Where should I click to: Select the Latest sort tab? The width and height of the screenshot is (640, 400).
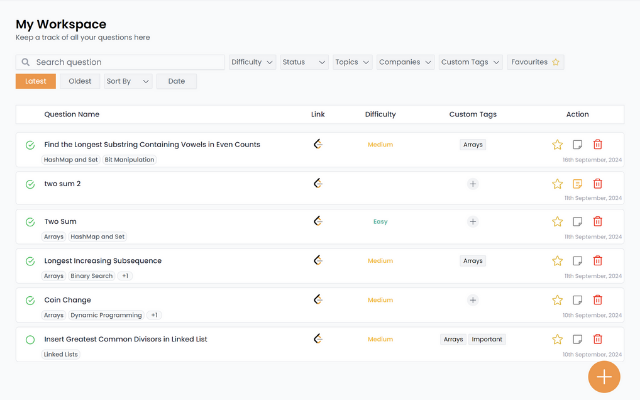point(35,81)
